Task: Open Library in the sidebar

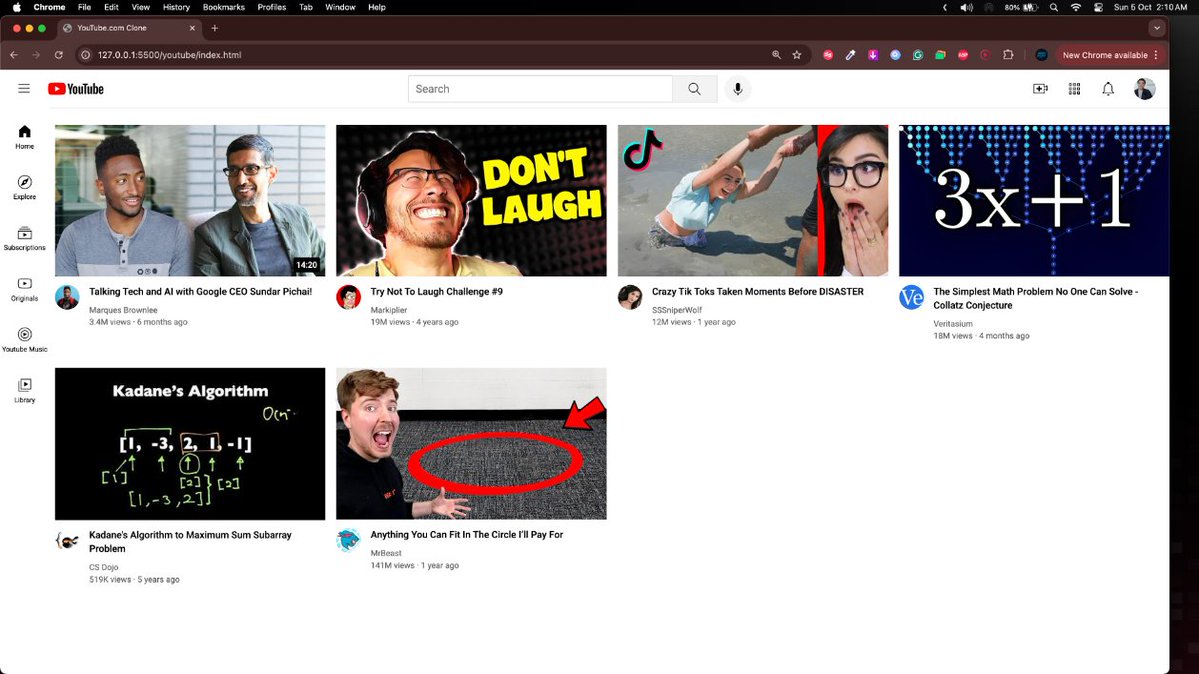Action: click(x=24, y=390)
